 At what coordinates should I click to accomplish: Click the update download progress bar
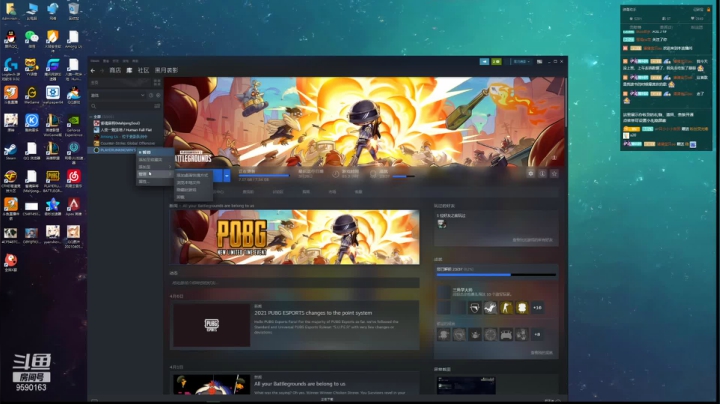pos(264,175)
